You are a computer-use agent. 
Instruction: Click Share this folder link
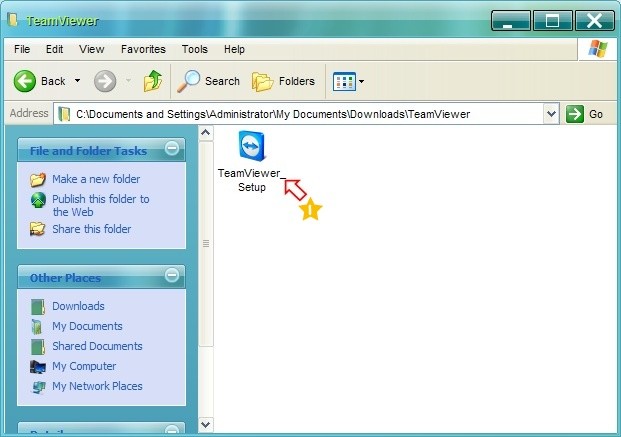[x=91, y=229]
